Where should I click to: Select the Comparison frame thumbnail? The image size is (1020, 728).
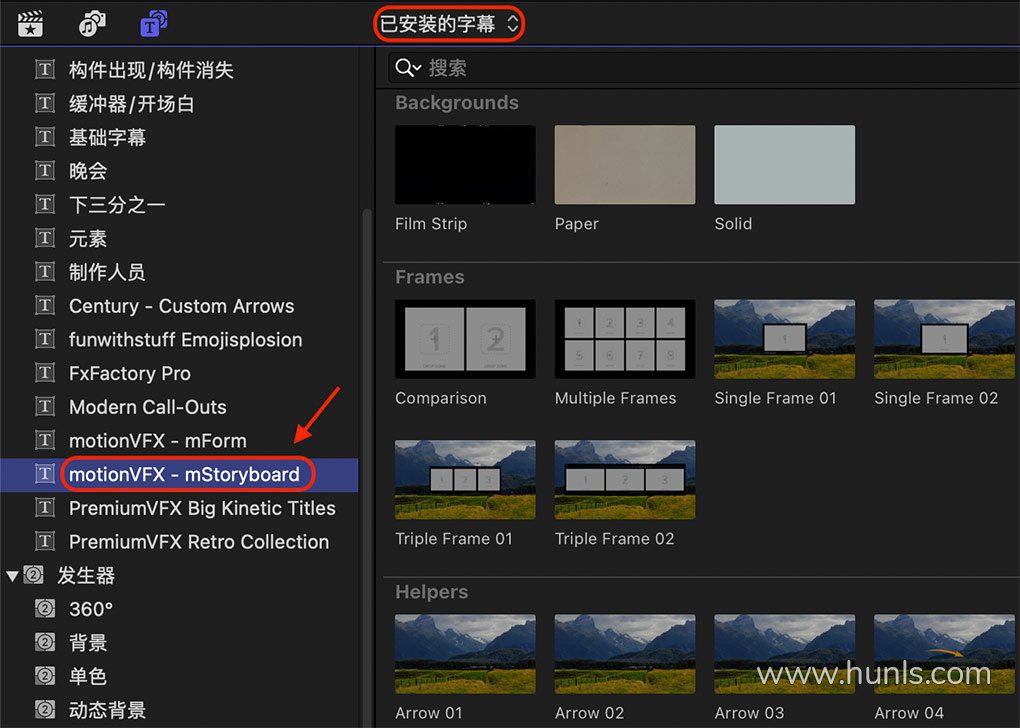(x=465, y=339)
